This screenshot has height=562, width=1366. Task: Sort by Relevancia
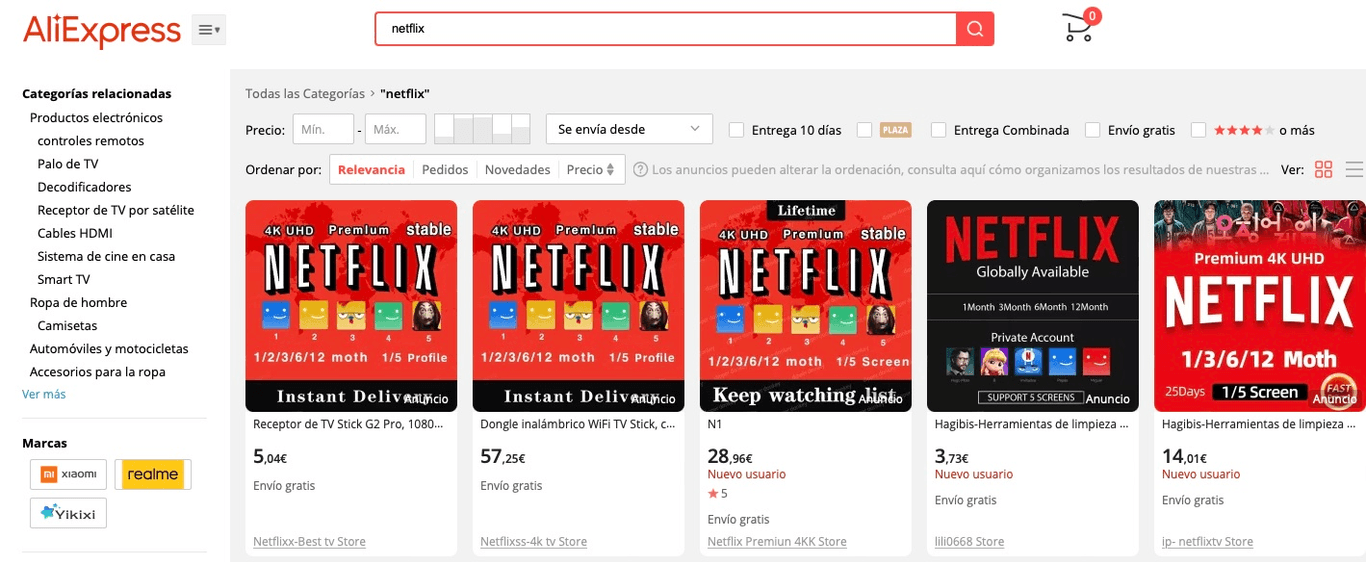pyautogui.click(x=371, y=169)
